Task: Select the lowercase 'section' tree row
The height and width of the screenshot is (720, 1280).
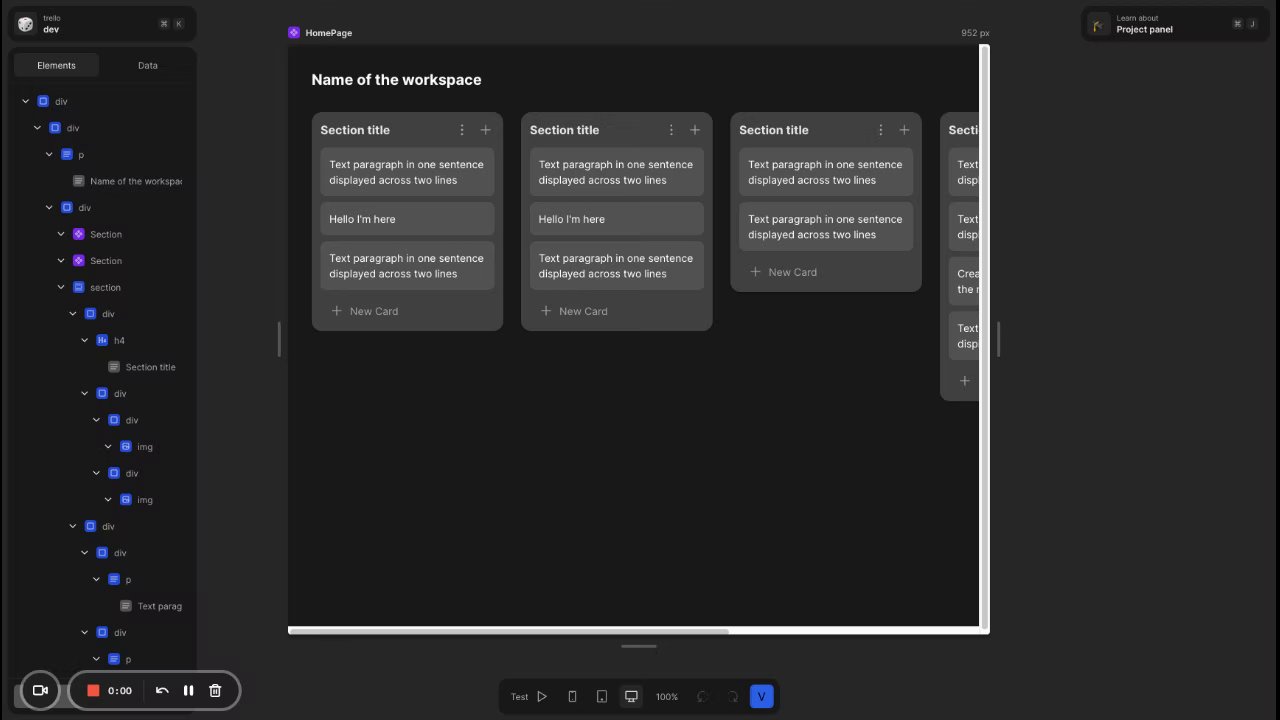Action: [105, 287]
